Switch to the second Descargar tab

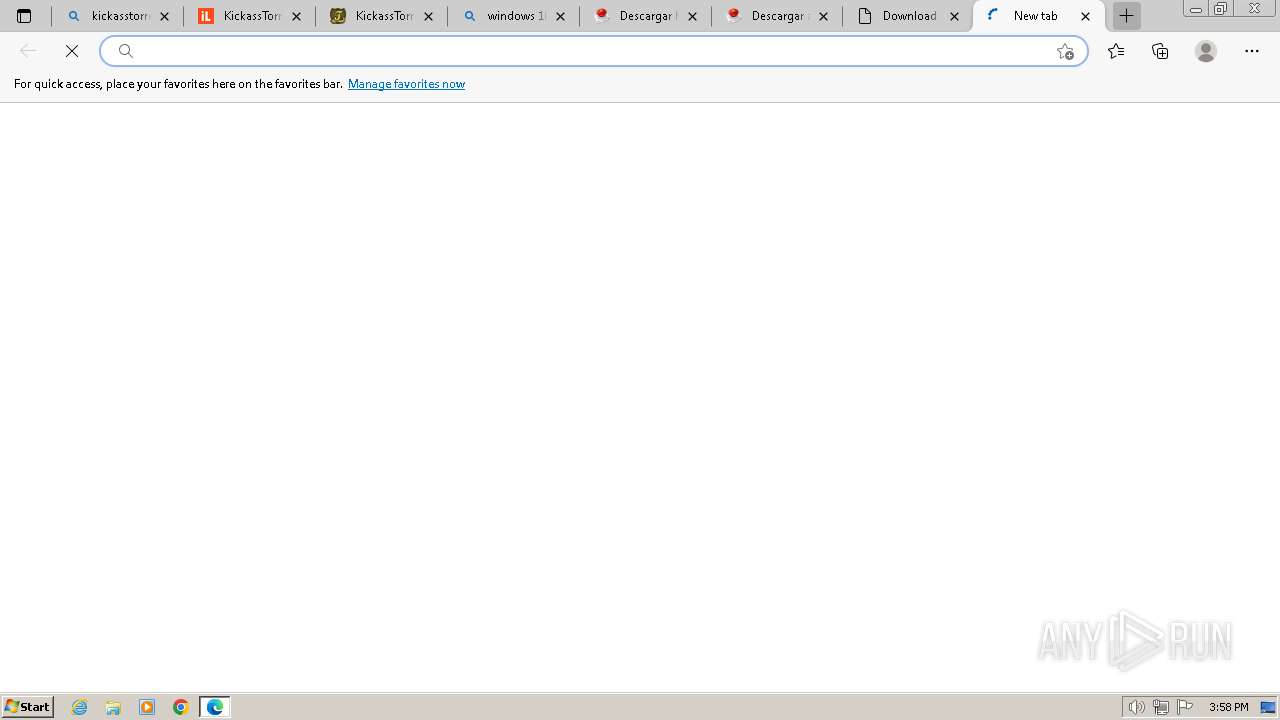[x=777, y=16]
